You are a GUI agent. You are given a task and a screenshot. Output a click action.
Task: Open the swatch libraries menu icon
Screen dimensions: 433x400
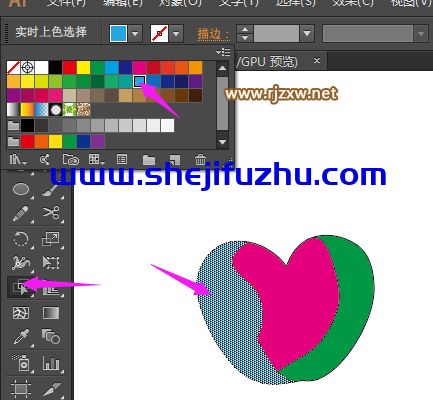point(17,160)
